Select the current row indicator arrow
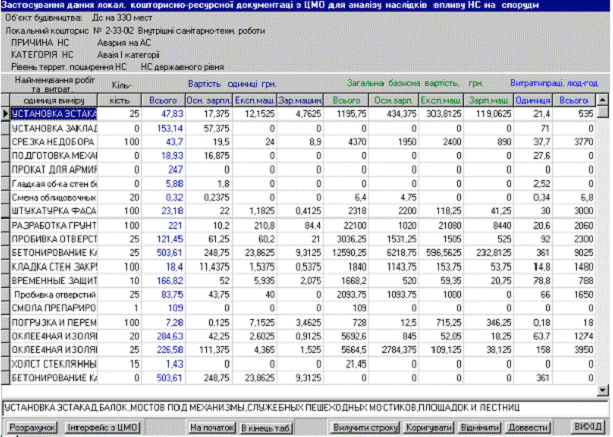The width and height of the screenshot is (613, 437). tap(5, 115)
